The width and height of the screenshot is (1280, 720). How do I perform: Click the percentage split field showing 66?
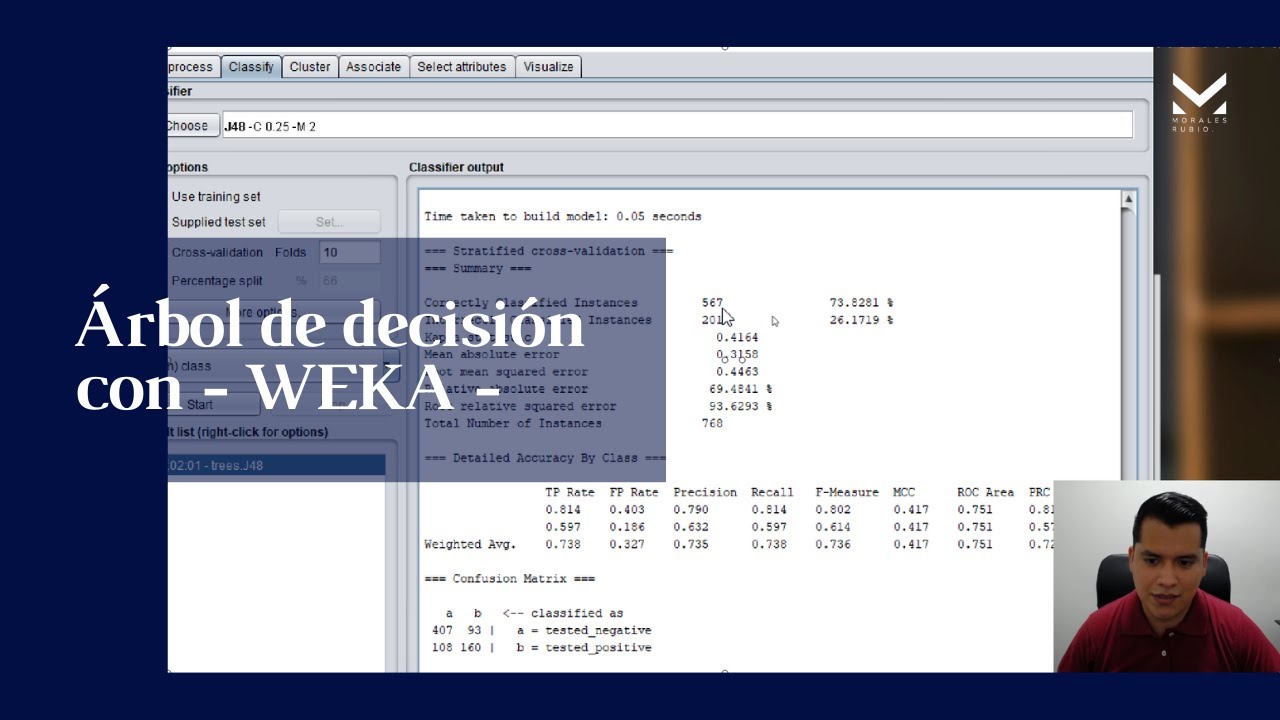(350, 281)
